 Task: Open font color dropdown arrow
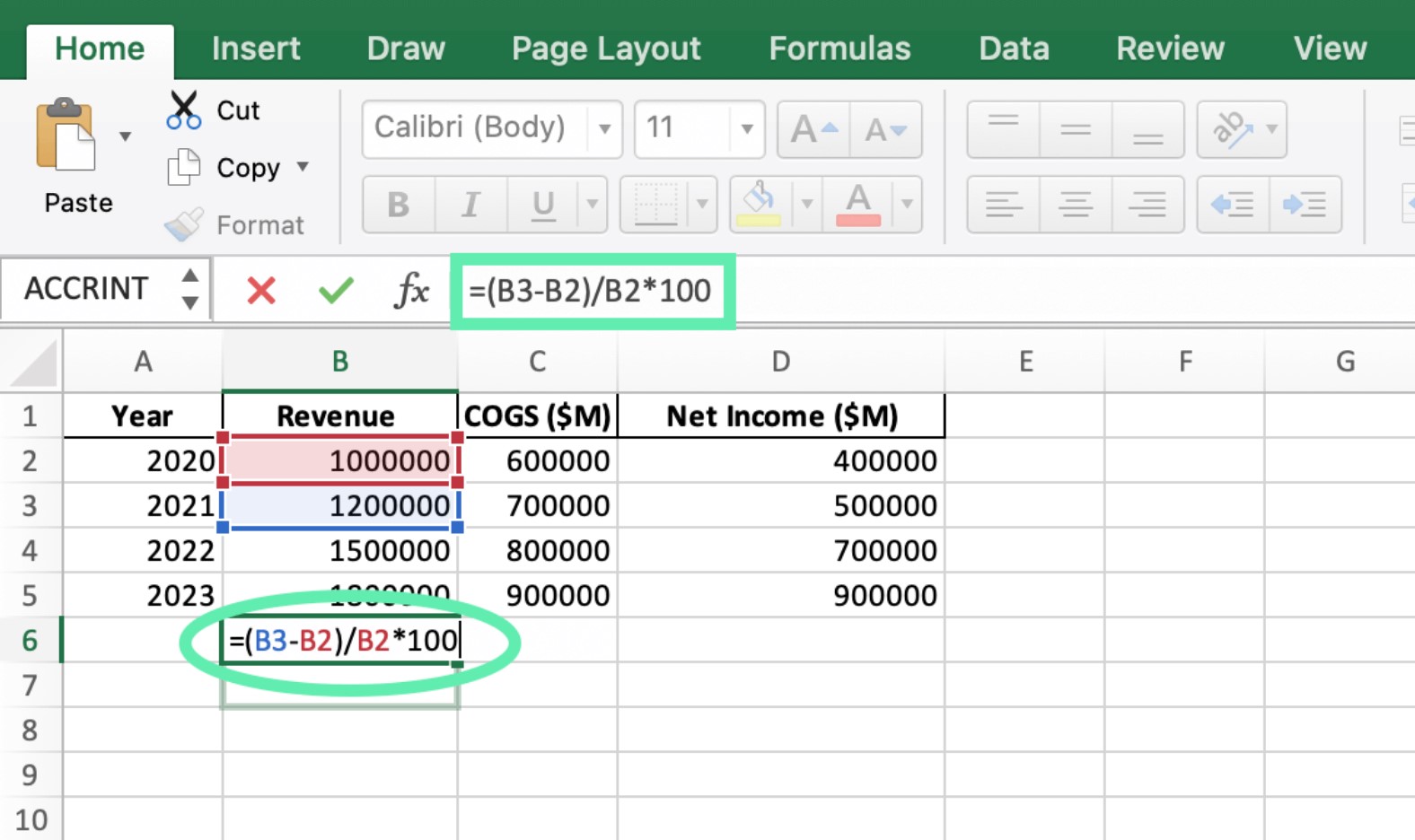point(908,205)
